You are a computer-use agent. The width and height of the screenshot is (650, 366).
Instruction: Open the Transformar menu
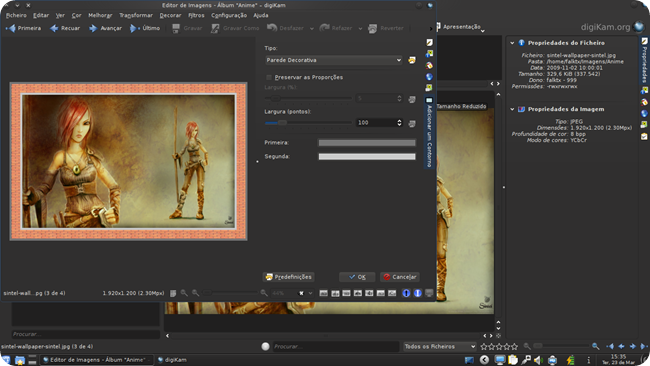click(x=136, y=15)
